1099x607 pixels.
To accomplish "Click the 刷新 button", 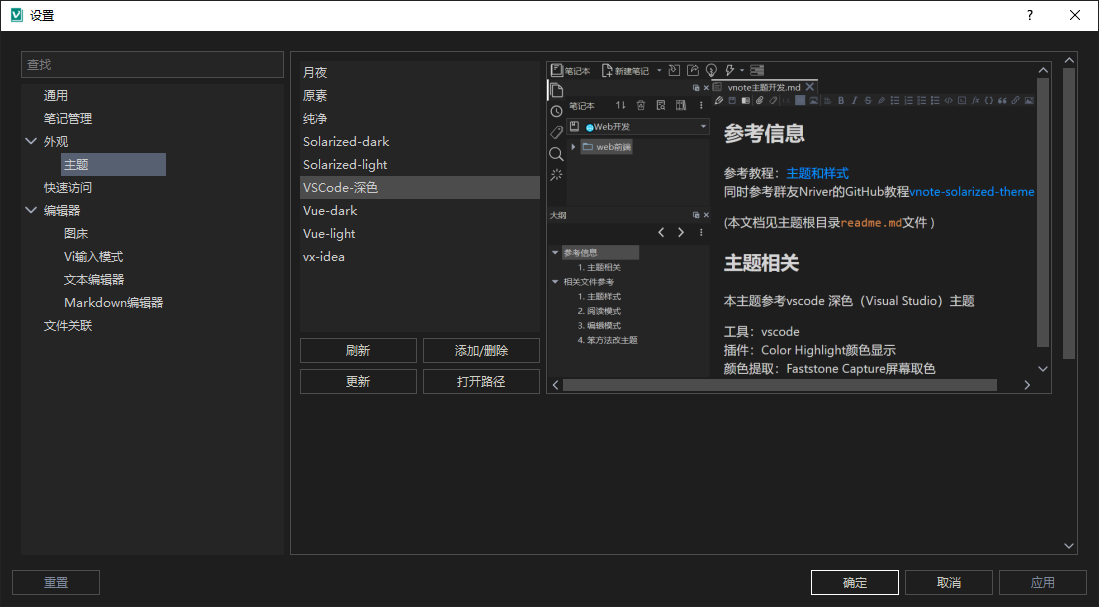I will pyautogui.click(x=358, y=350).
